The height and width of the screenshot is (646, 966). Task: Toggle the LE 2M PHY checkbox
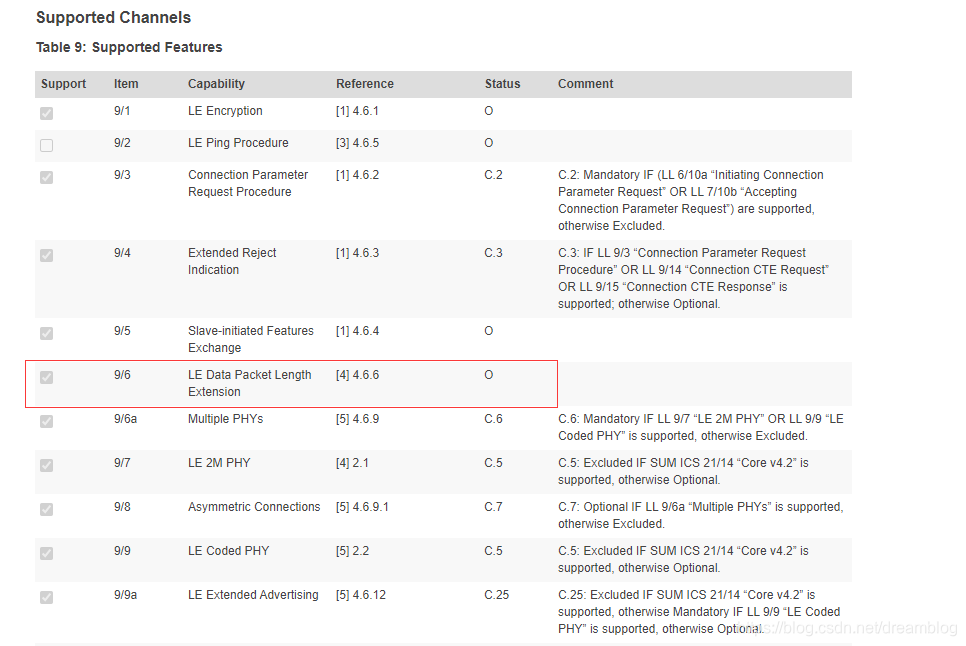coord(46,465)
